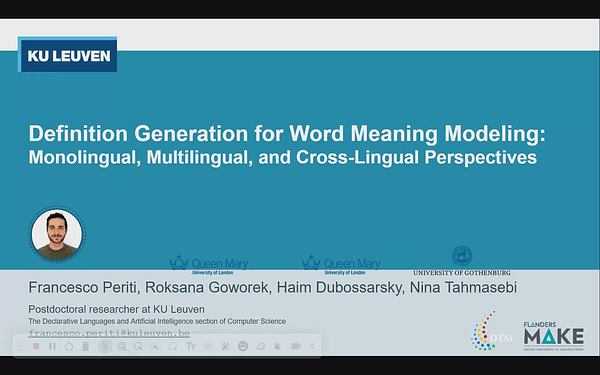Stop the recording with the red square
This screenshot has width=600, height=375.
36,346
